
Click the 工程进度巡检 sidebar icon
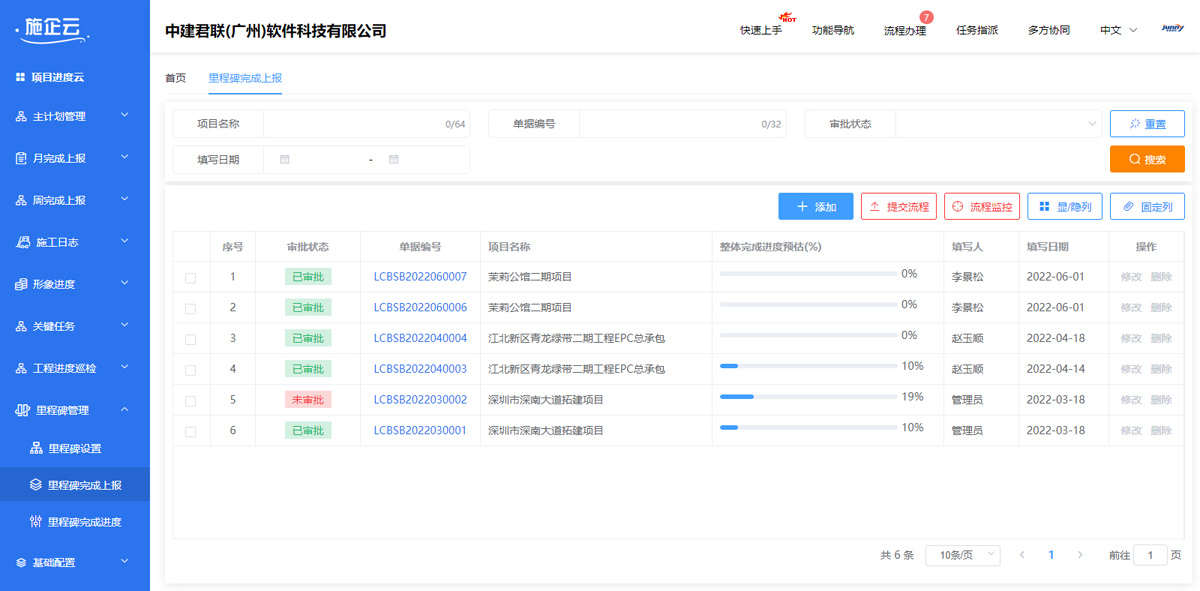21,368
